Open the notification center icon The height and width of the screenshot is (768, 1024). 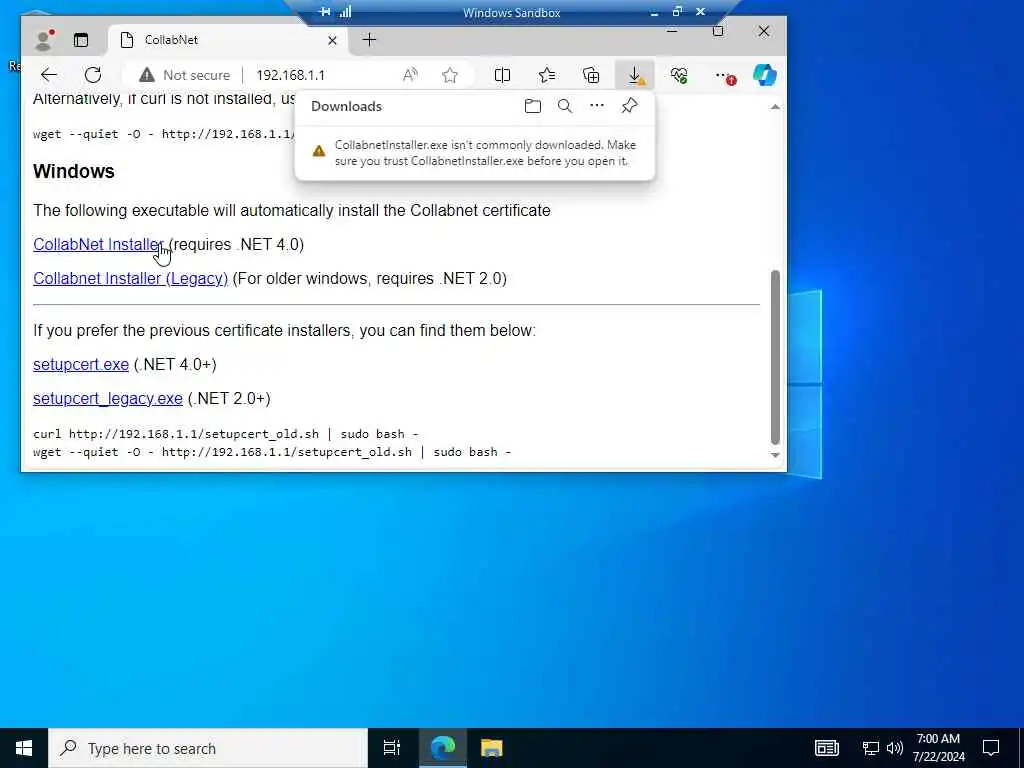[991, 748]
